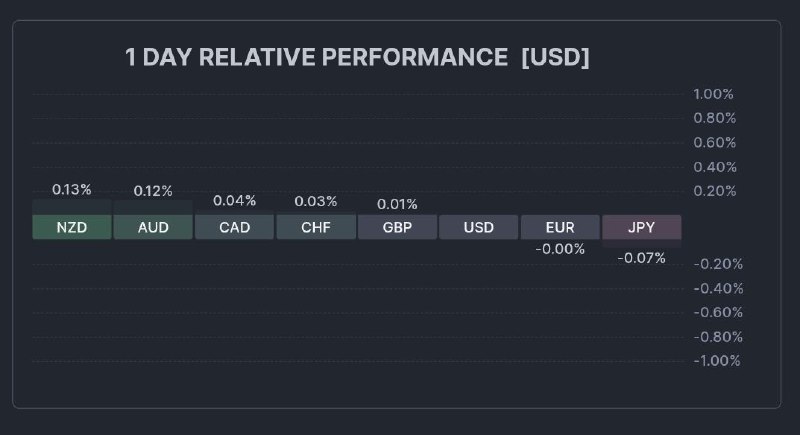Click the chart title '1 DAY RELATIVE PERFORMANCE'

coord(316,57)
